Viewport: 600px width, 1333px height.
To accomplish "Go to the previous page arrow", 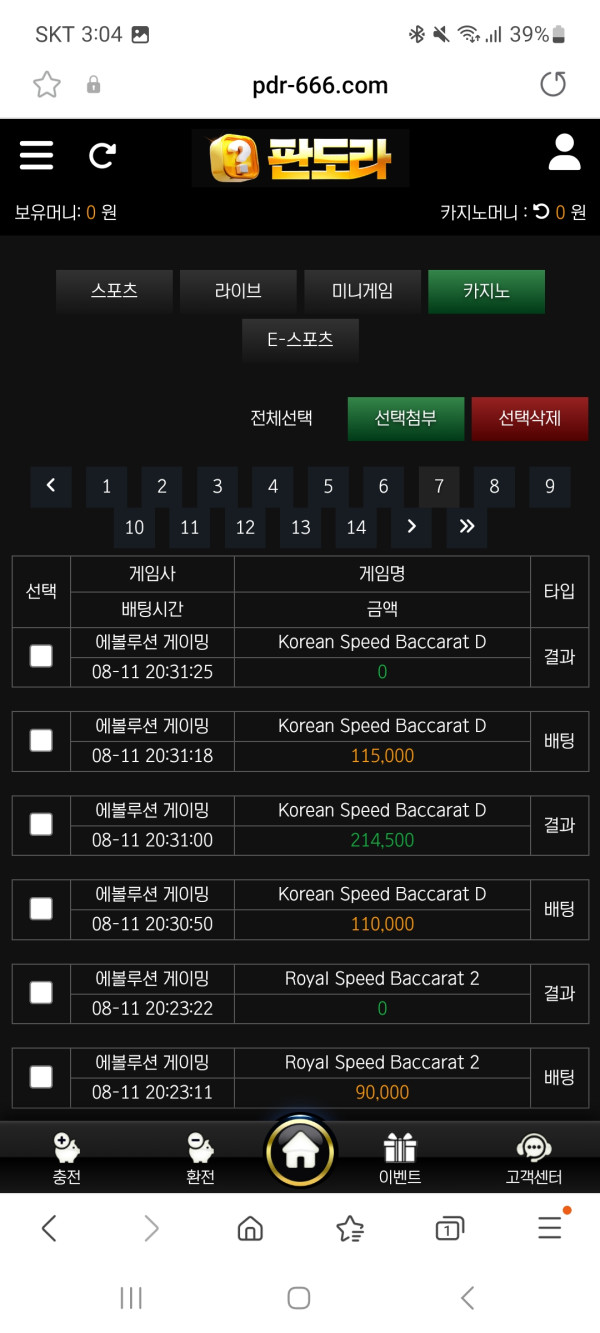I will (51, 487).
